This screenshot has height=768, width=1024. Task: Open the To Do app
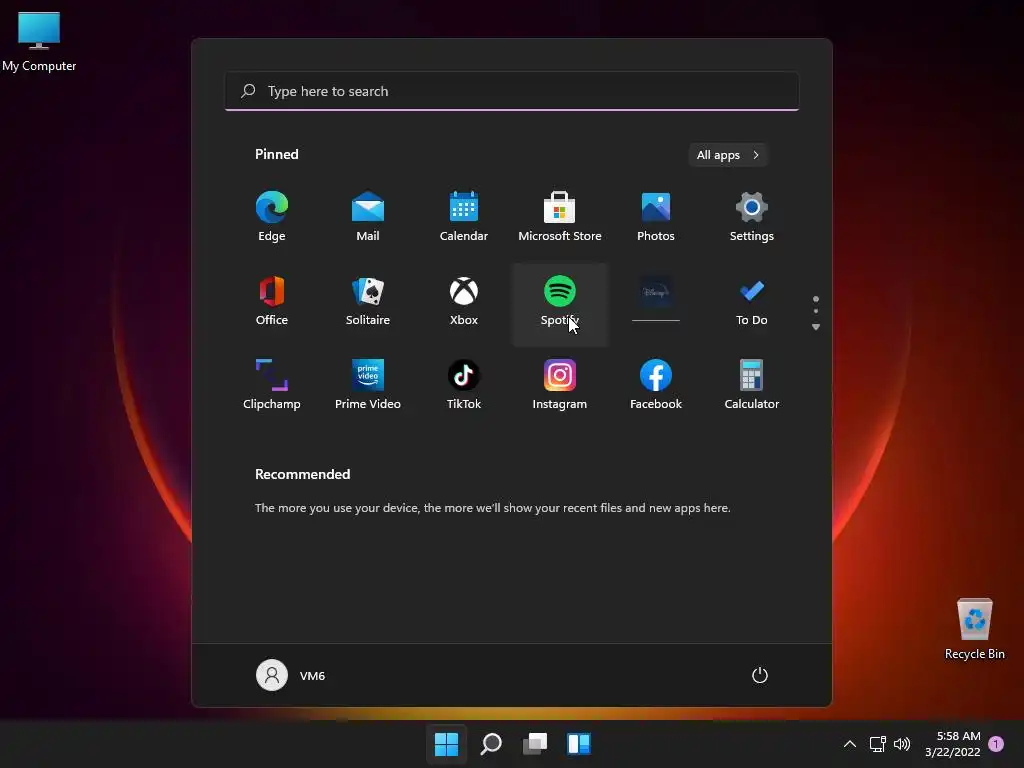(752, 301)
